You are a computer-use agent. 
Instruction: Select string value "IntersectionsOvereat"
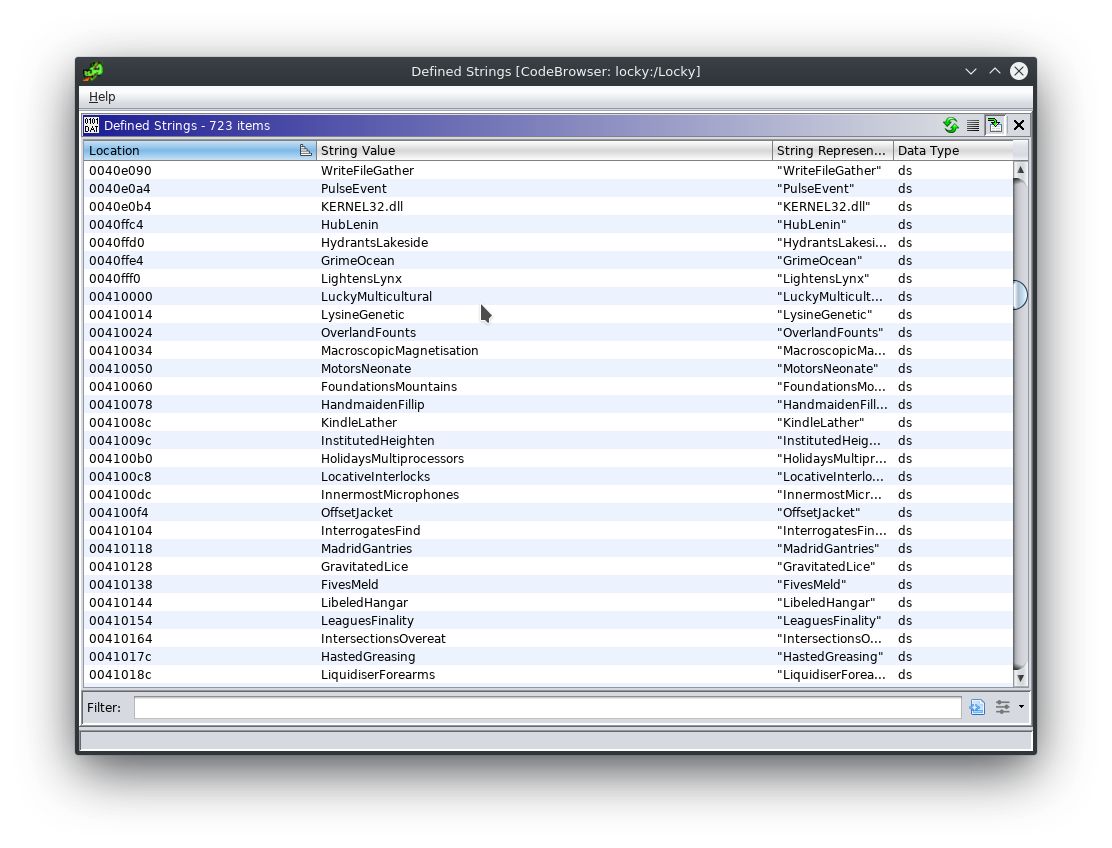click(x=384, y=639)
